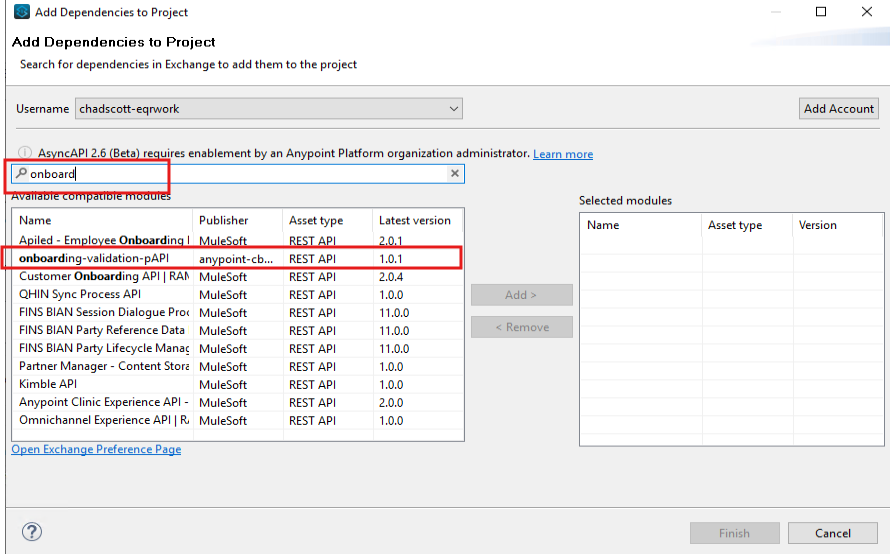Viewport: 890px width, 554px height.
Task: Click the AsyncAPI info icon
Action: click(25, 153)
